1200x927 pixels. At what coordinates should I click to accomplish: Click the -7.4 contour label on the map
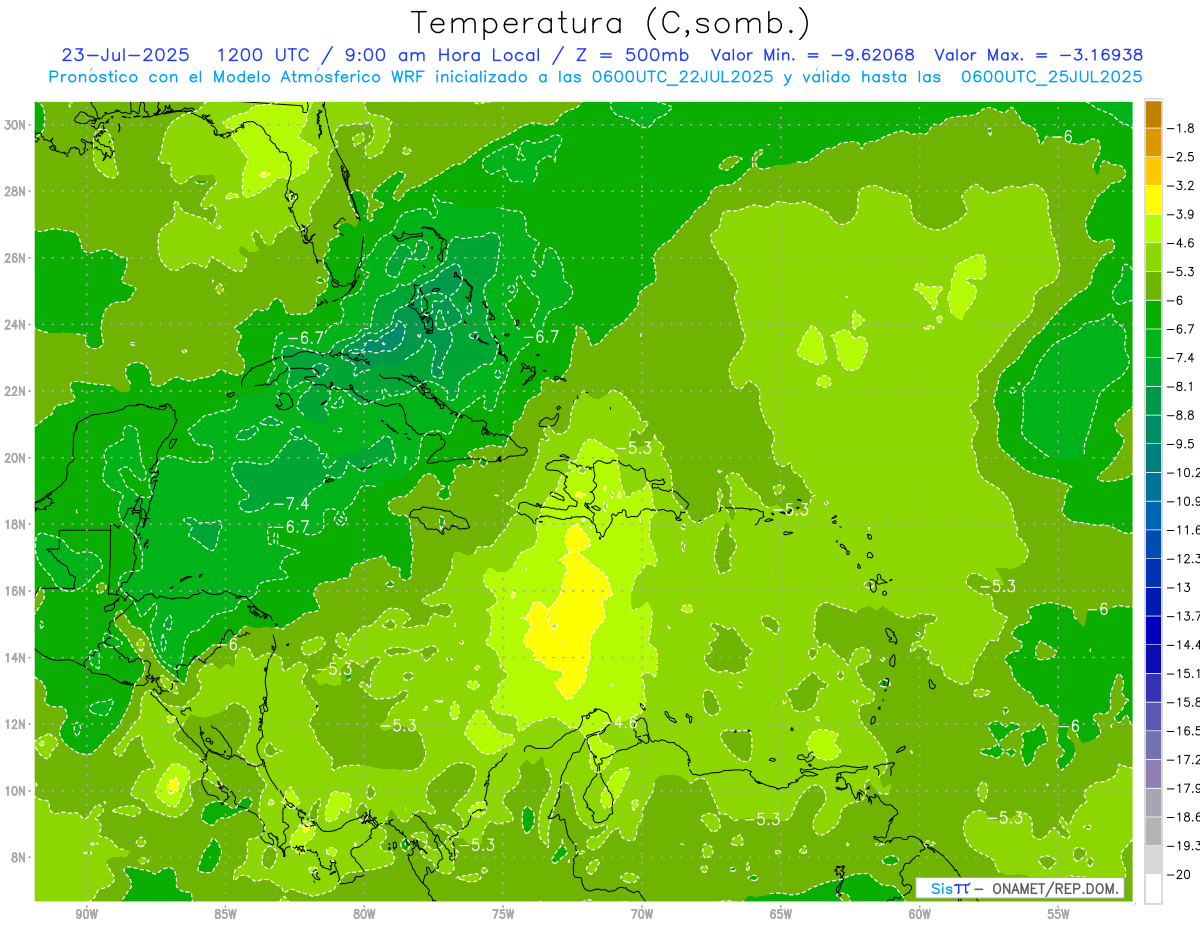(x=291, y=503)
